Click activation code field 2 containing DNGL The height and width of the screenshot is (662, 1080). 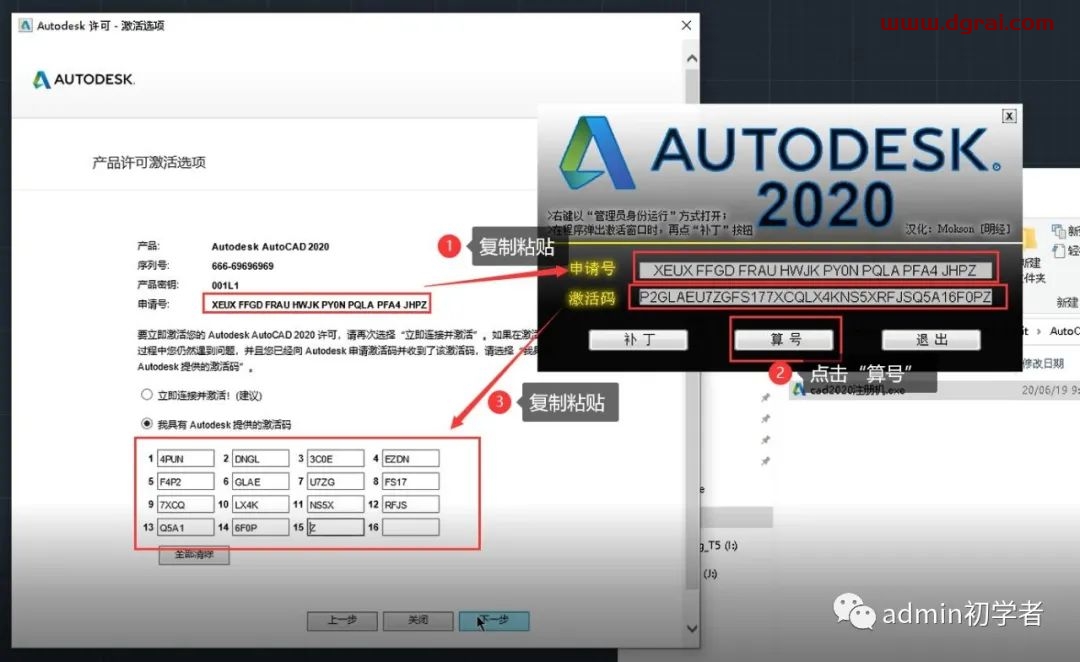(260, 459)
